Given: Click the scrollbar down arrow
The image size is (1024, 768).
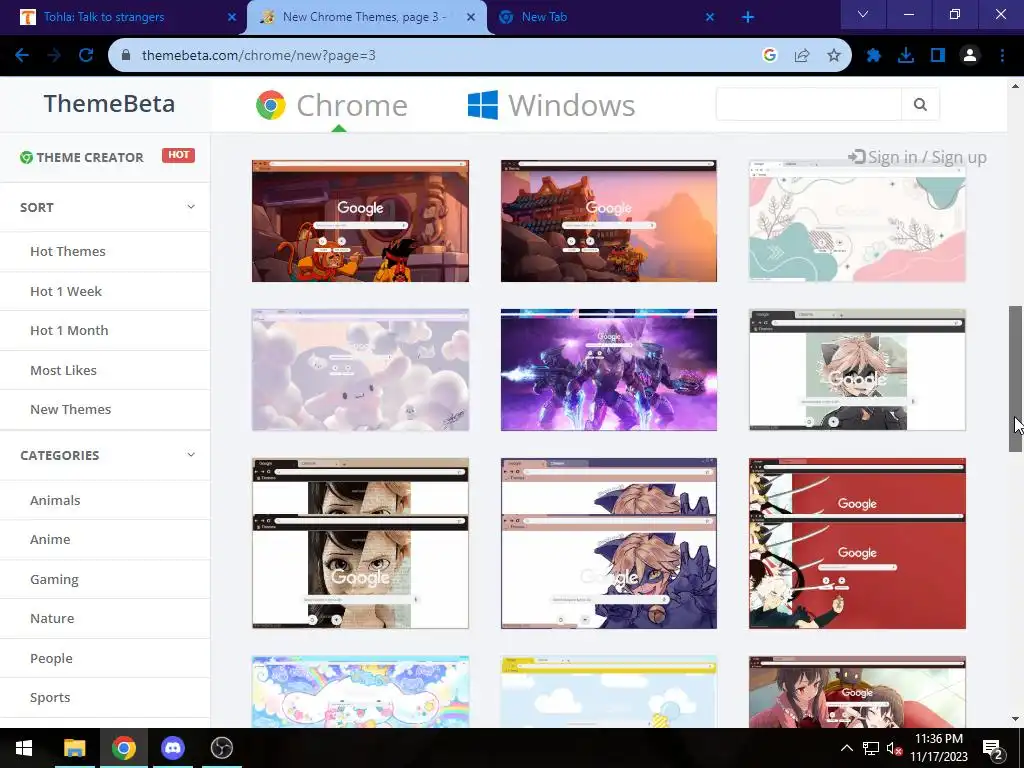Looking at the screenshot, I should pos(1015,720).
